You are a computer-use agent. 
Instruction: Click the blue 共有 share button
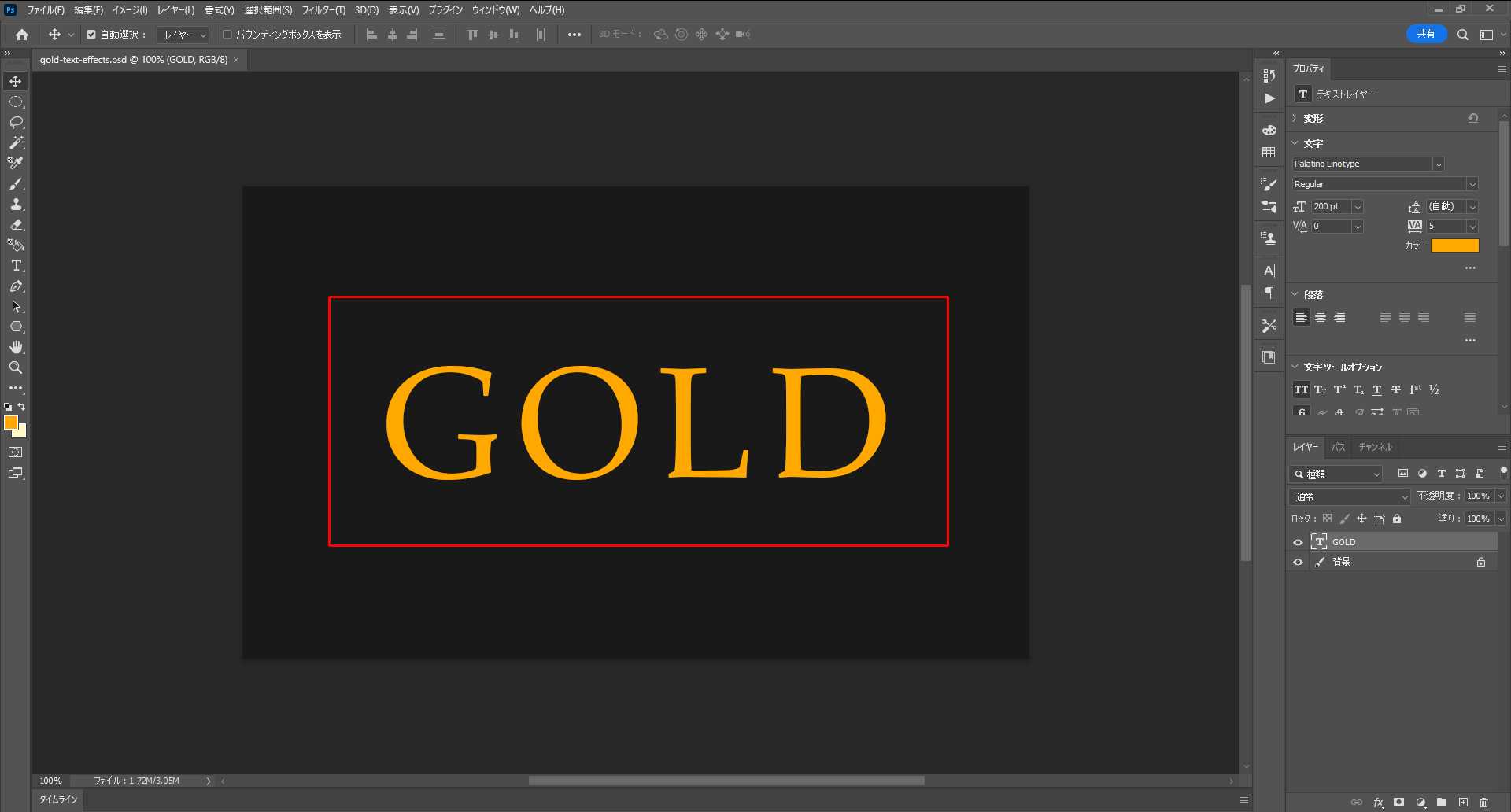pos(1425,34)
